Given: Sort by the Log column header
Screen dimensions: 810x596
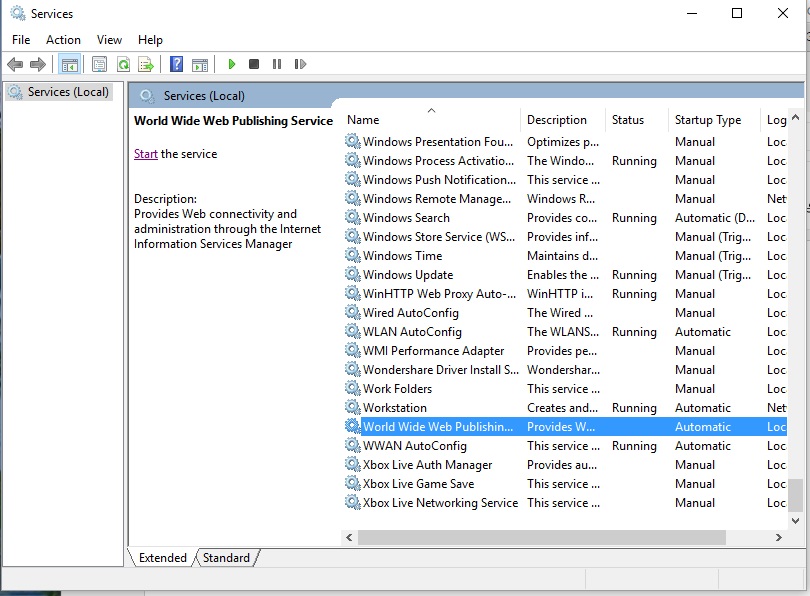Looking at the screenshot, I should [x=776, y=120].
